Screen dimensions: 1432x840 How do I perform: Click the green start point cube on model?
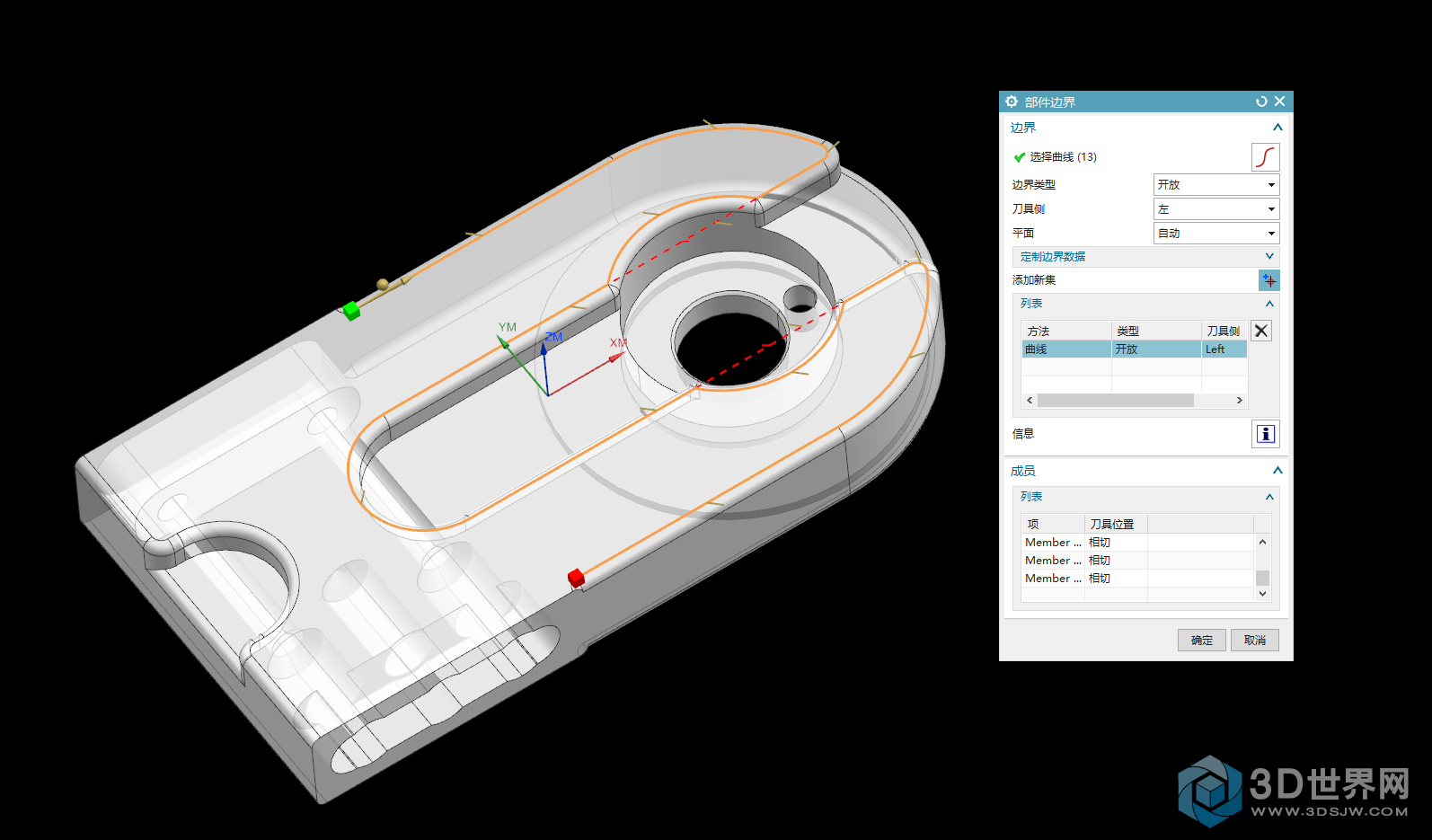pos(351,311)
